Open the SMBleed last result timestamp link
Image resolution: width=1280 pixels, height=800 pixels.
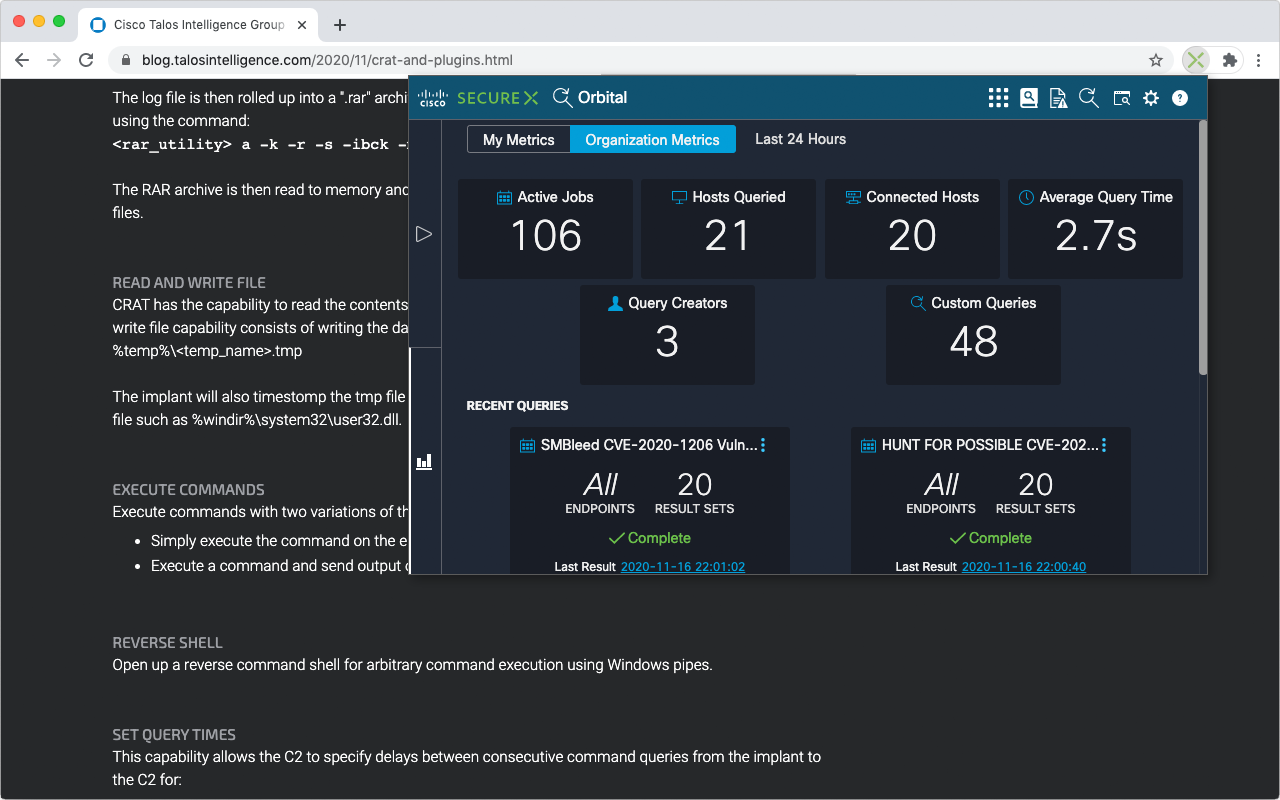click(682, 566)
